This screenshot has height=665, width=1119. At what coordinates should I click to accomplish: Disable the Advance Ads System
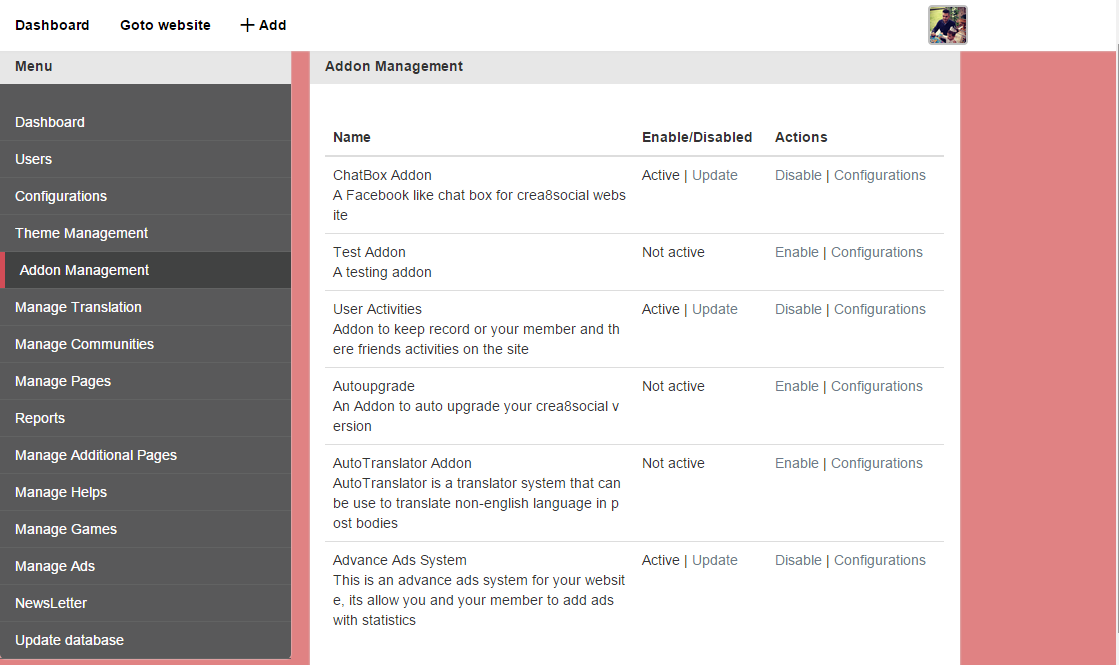tap(798, 561)
